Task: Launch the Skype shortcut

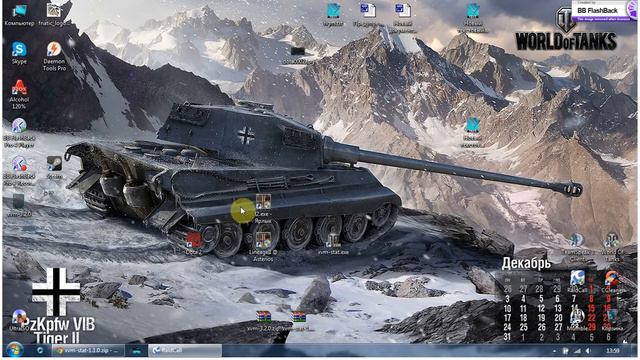Action: pos(19,53)
